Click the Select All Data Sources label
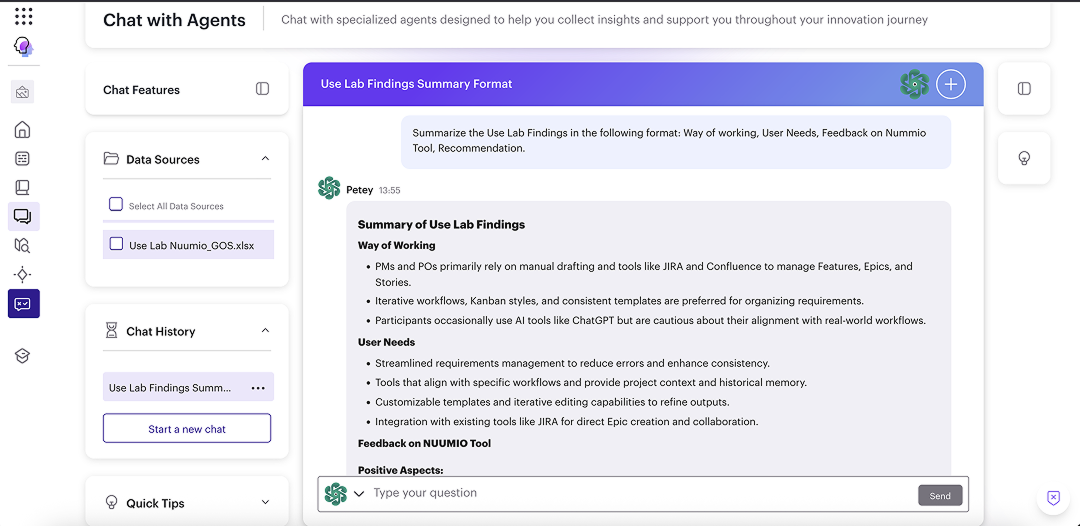 (176, 206)
